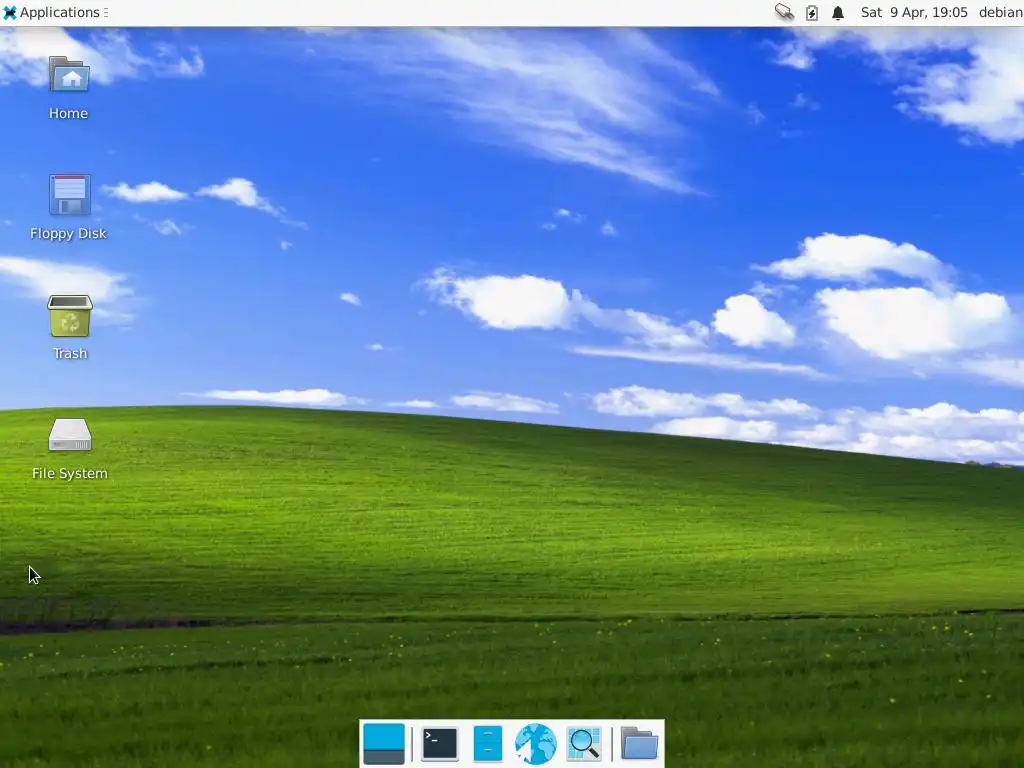Open the notifications bell icon

838,12
